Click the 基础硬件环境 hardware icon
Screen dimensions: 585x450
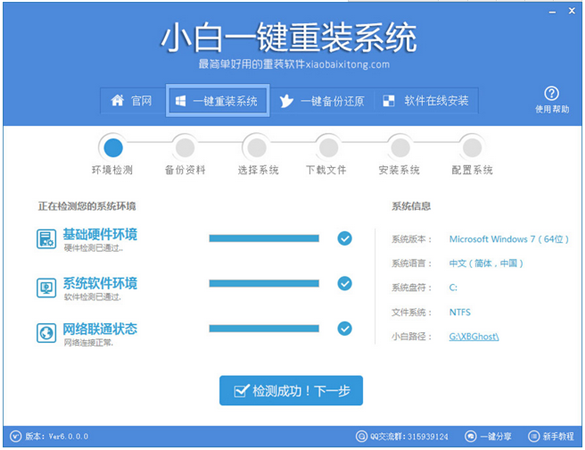tap(46, 239)
